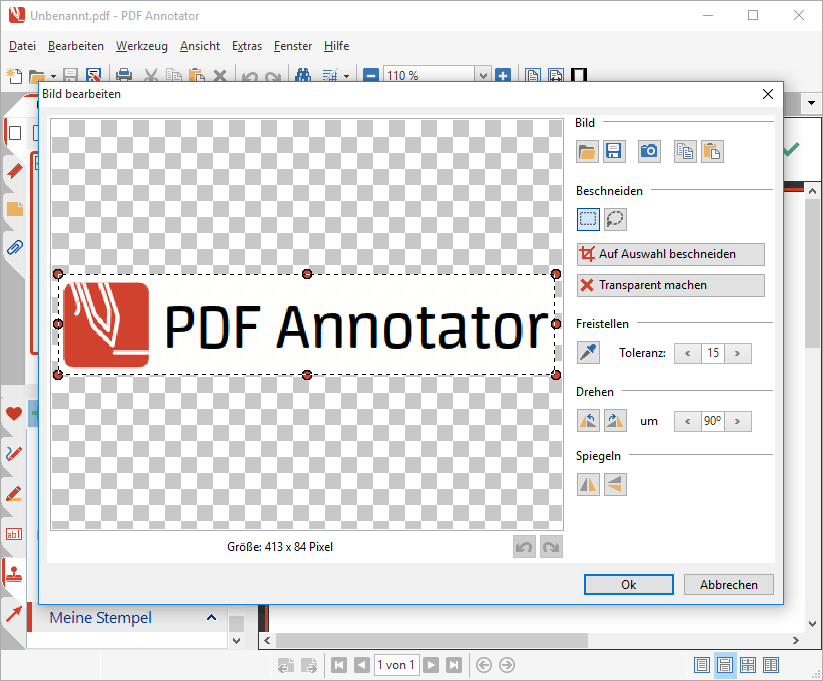Click Auf Auswahl beschneiden button
The image size is (823, 681).
pyautogui.click(x=670, y=254)
